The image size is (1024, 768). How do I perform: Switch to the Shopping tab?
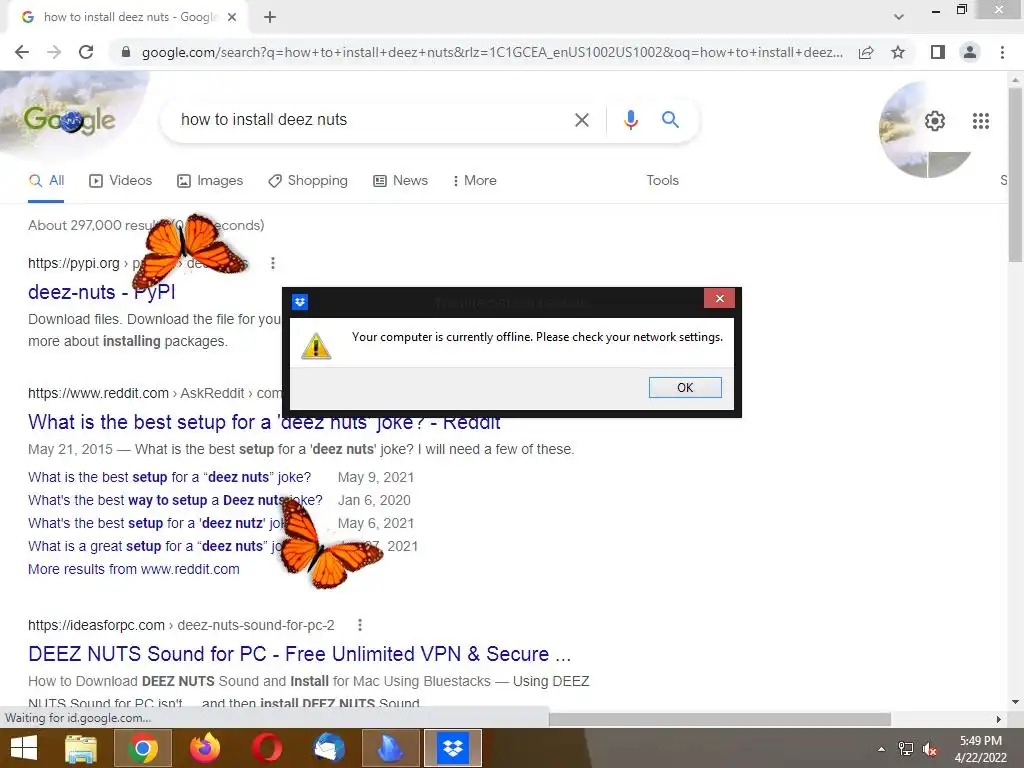pos(308,181)
